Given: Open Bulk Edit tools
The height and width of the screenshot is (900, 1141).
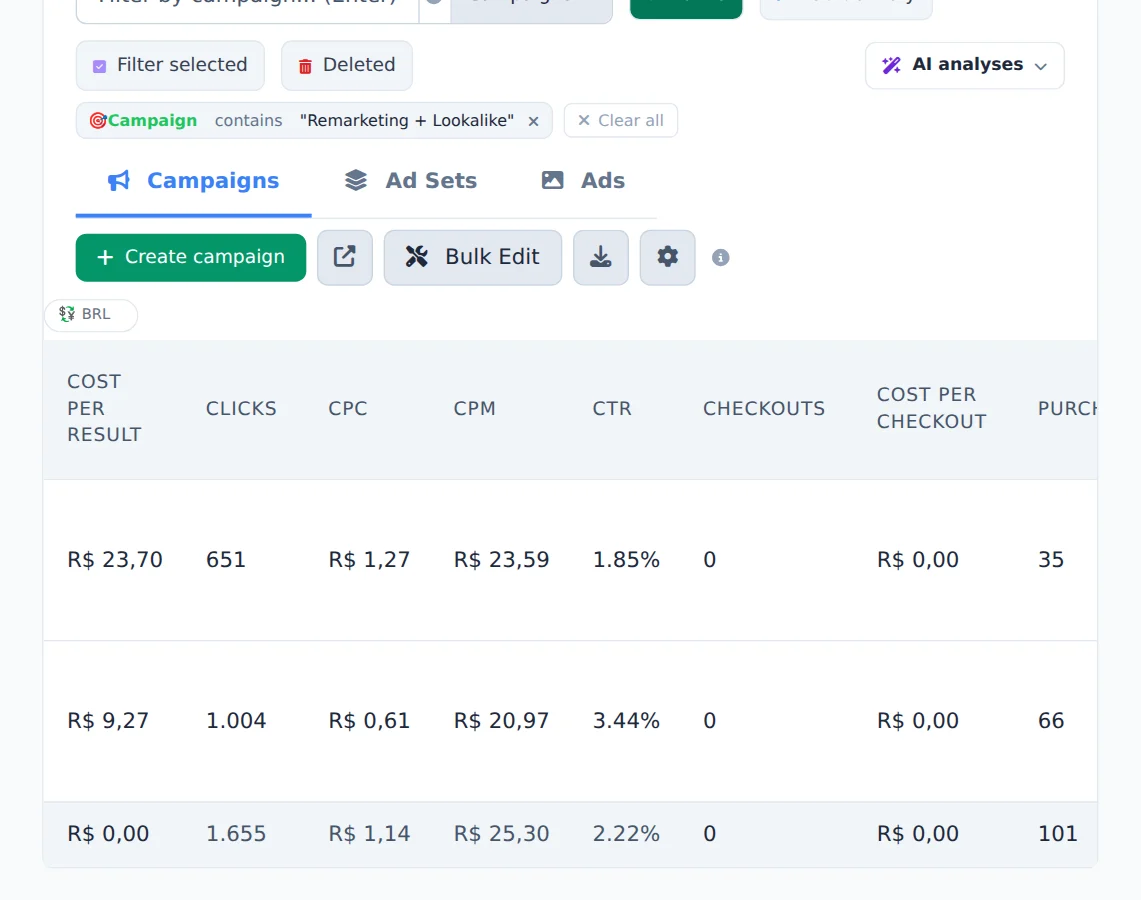Looking at the screenshot, I should click(x=473, y=258).
